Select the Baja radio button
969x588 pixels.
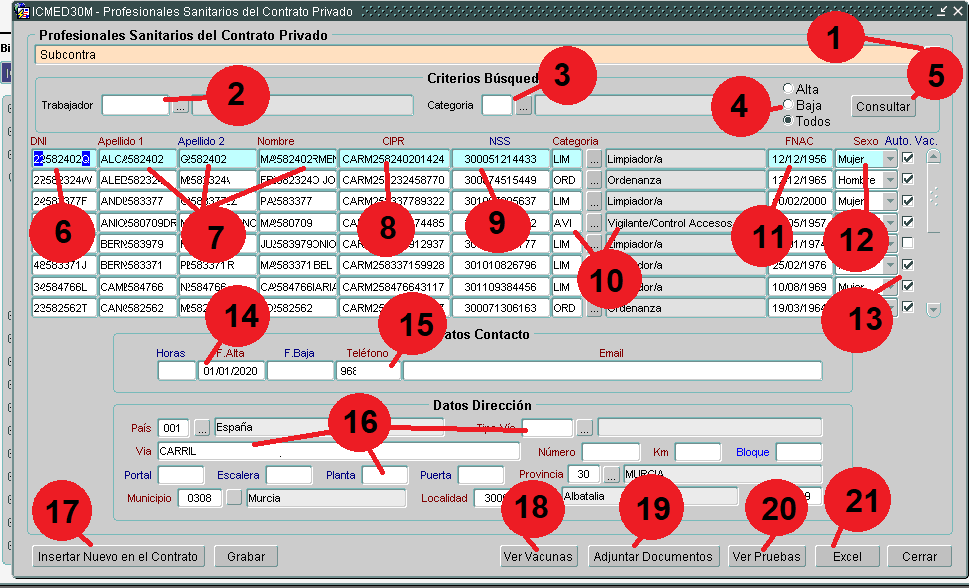click(x=788, y=105)
